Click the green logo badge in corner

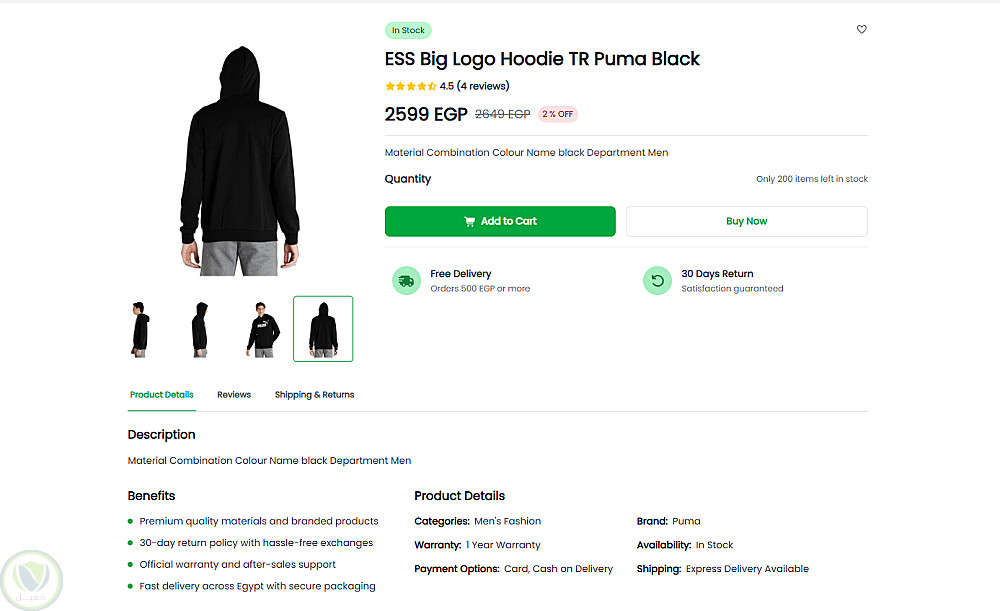point(31,579)
